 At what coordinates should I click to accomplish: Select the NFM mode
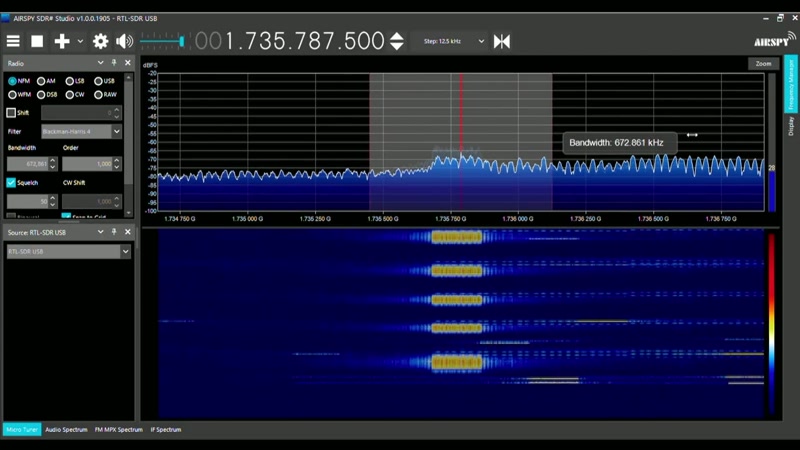pos(18,81)
